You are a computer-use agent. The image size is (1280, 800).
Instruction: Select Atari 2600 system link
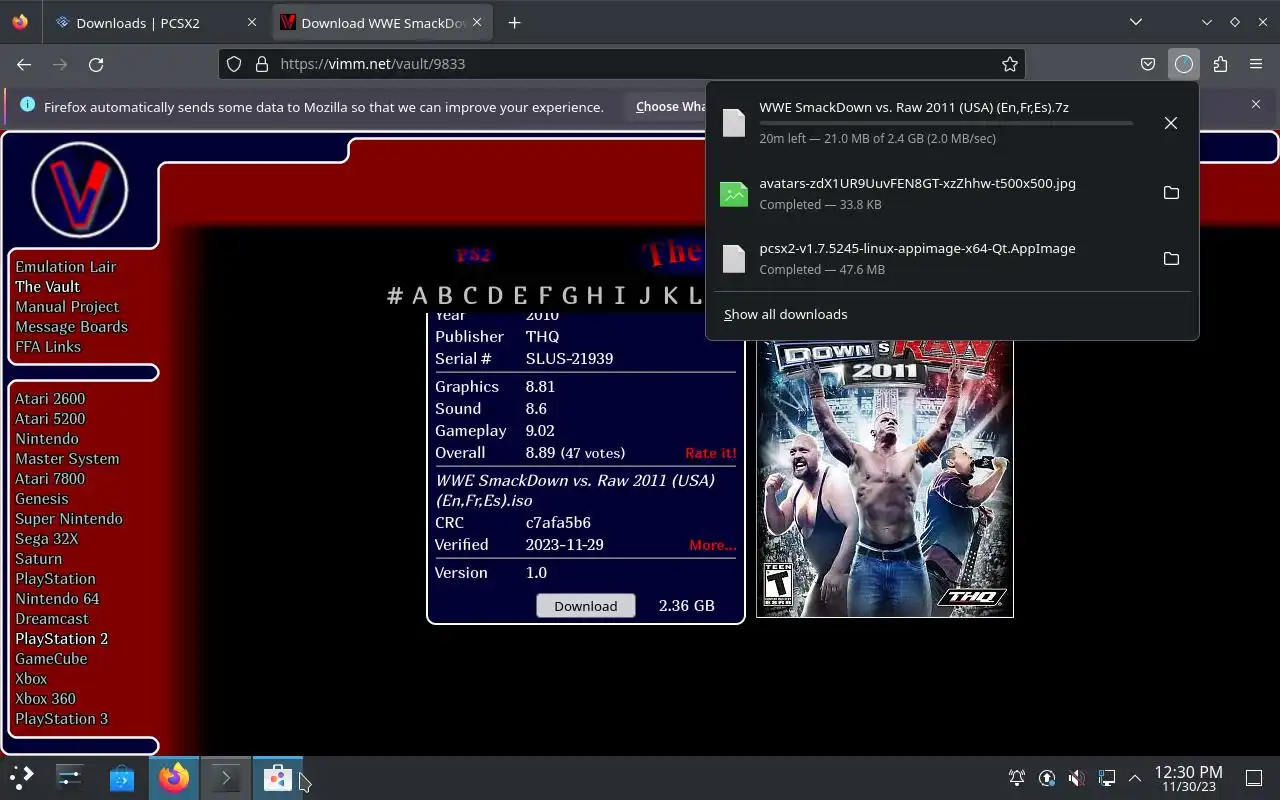[50, 399]
